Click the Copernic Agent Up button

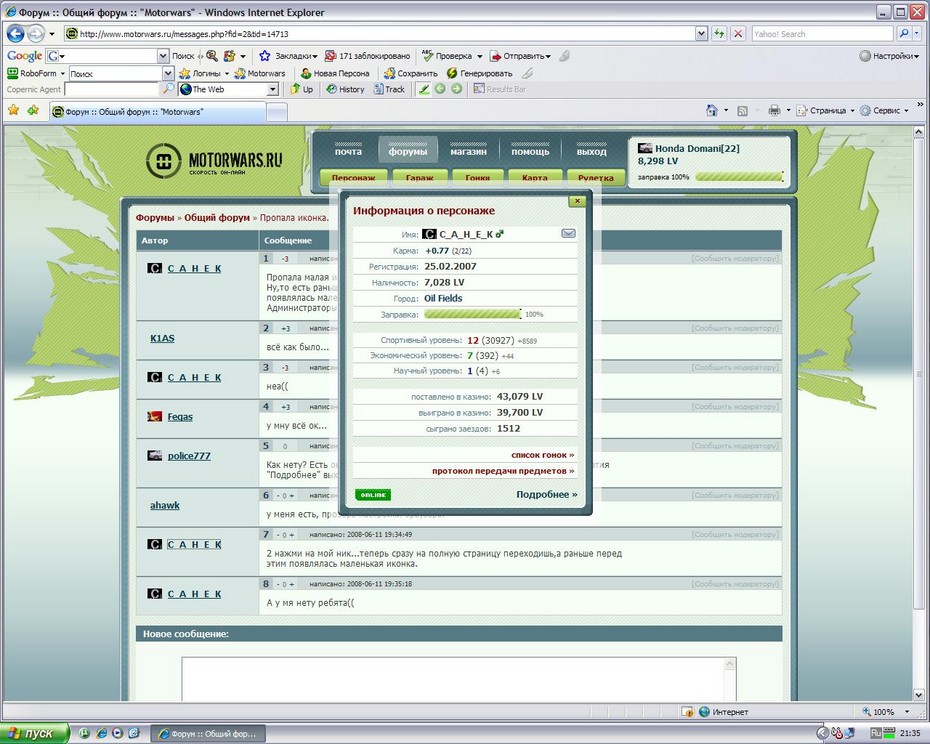301,89
